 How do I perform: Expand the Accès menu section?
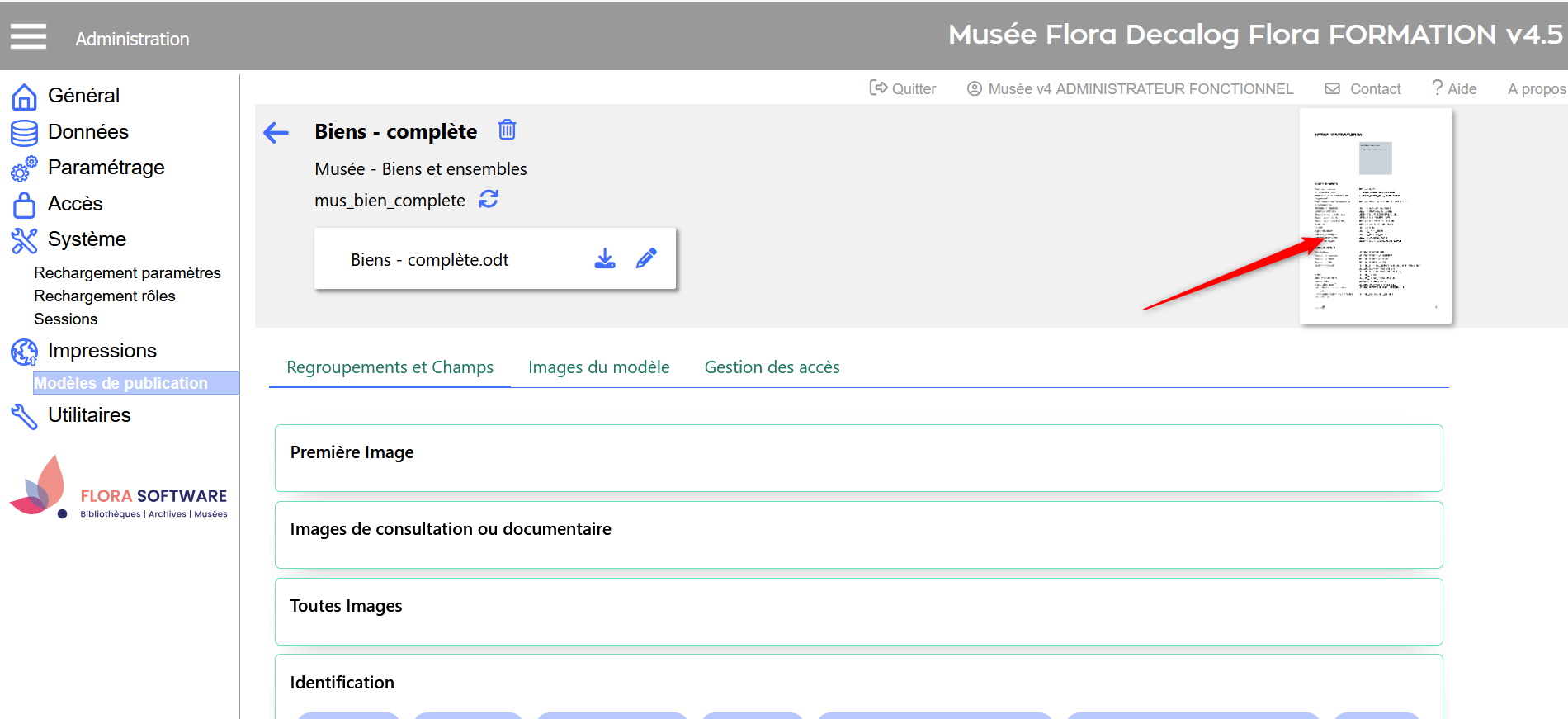(75, 204)
